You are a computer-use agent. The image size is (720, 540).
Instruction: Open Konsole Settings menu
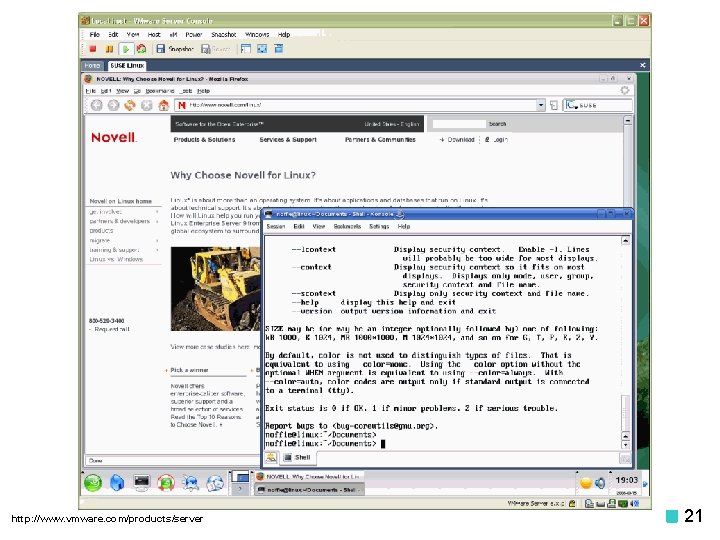pos(379,226)
